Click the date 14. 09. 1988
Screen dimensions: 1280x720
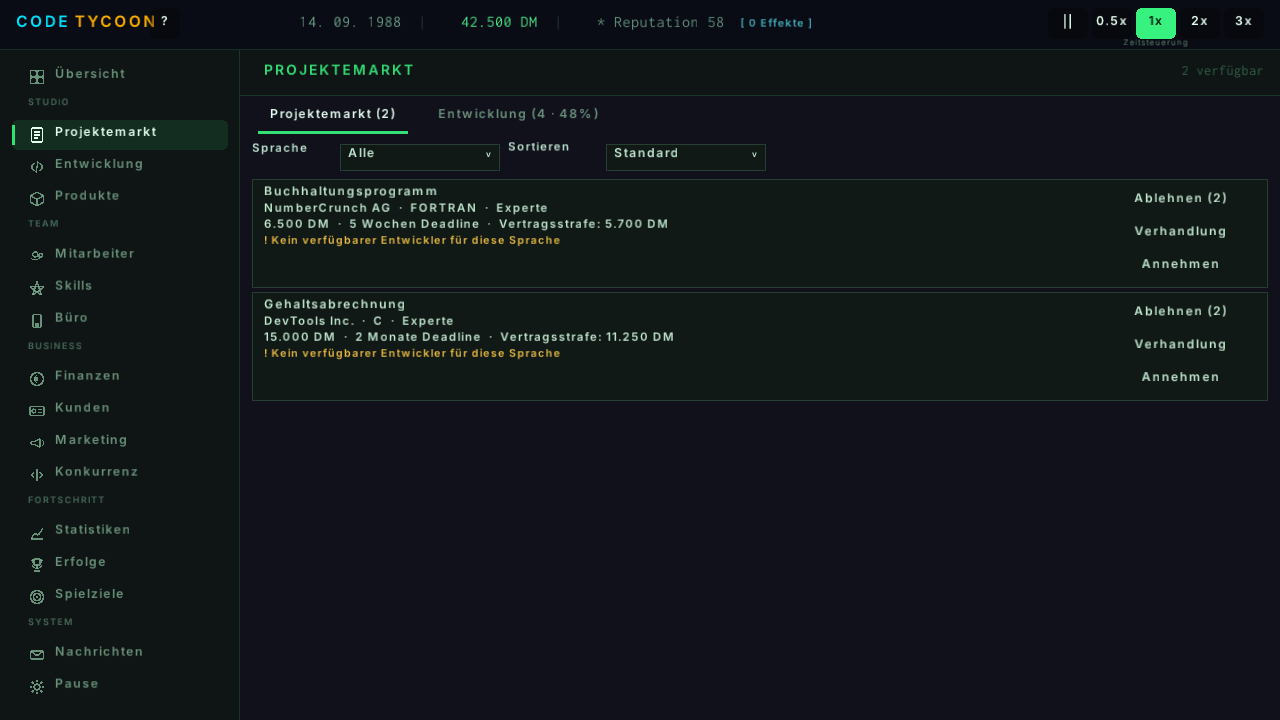pyautogui.click(x=350, y=22)
